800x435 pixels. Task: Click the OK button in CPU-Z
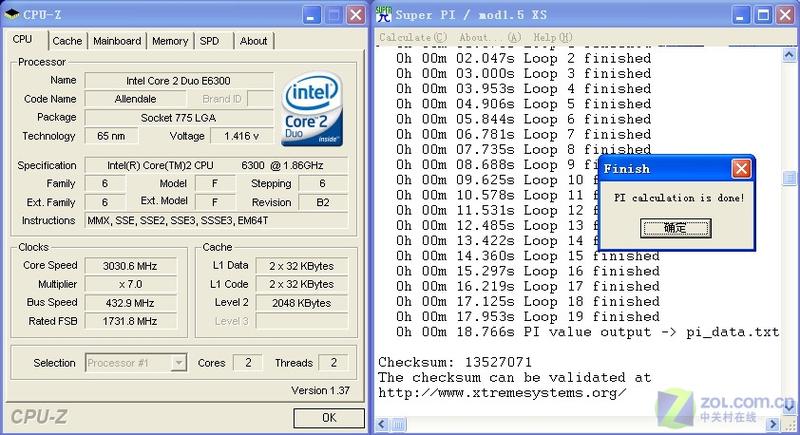(329, 418)
